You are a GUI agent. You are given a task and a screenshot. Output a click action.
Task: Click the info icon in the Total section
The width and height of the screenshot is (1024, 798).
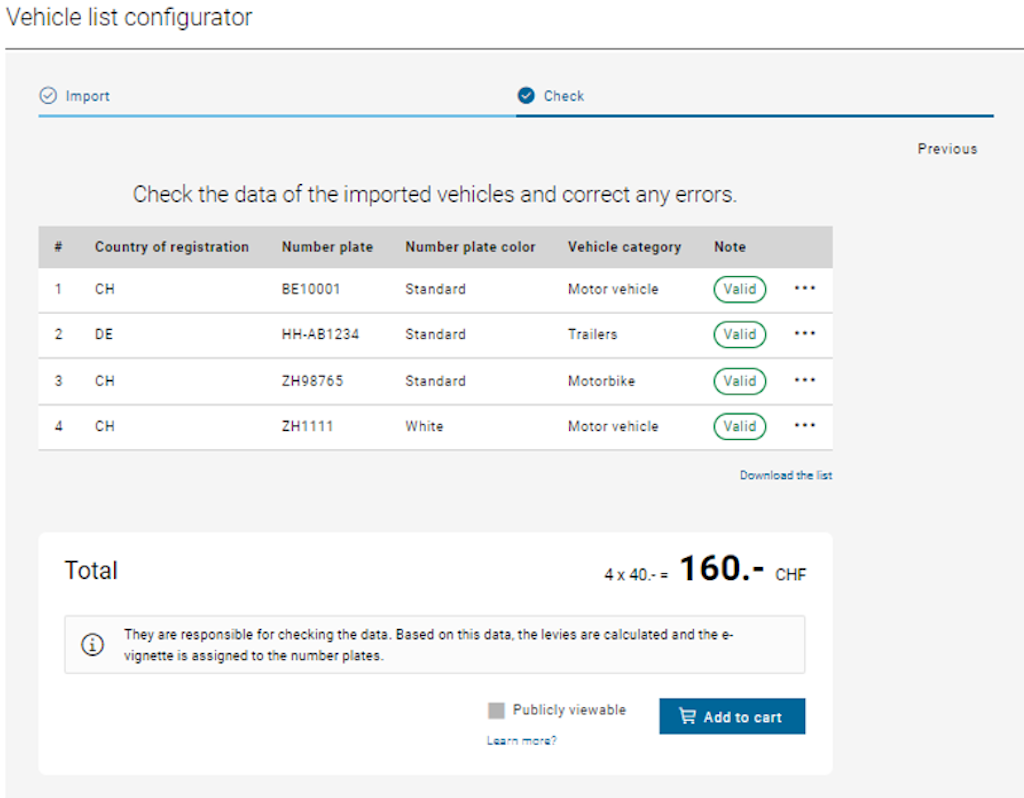point(93,644)
